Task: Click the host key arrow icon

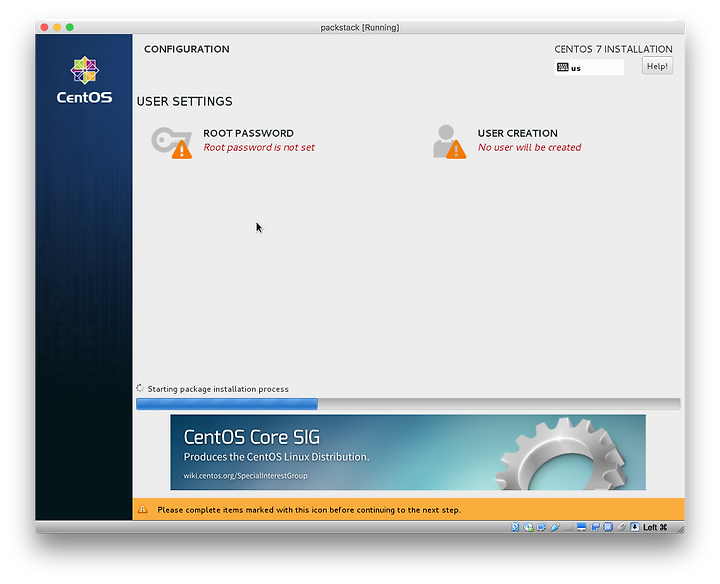Action: coord(635,527)
